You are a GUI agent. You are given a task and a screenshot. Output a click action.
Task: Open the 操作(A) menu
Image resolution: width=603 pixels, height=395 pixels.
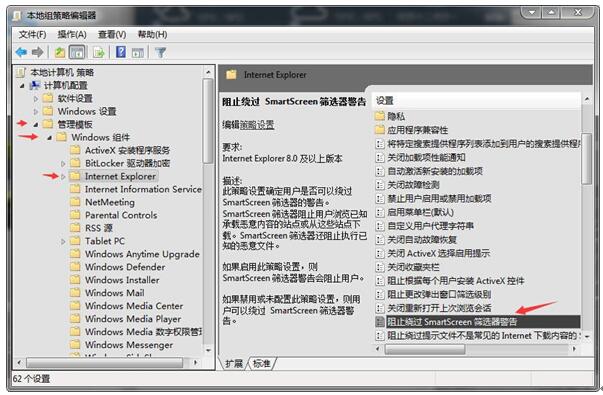coord(72,35)
